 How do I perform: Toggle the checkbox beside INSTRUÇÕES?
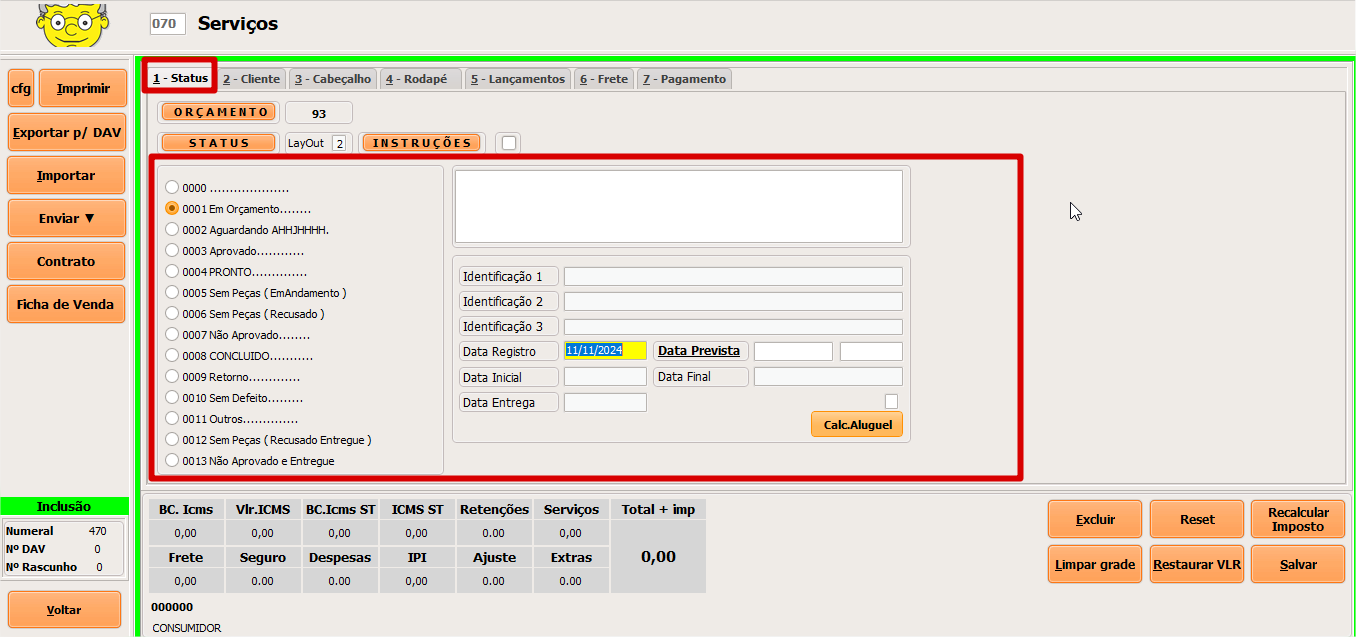click(x=509, y=143)
